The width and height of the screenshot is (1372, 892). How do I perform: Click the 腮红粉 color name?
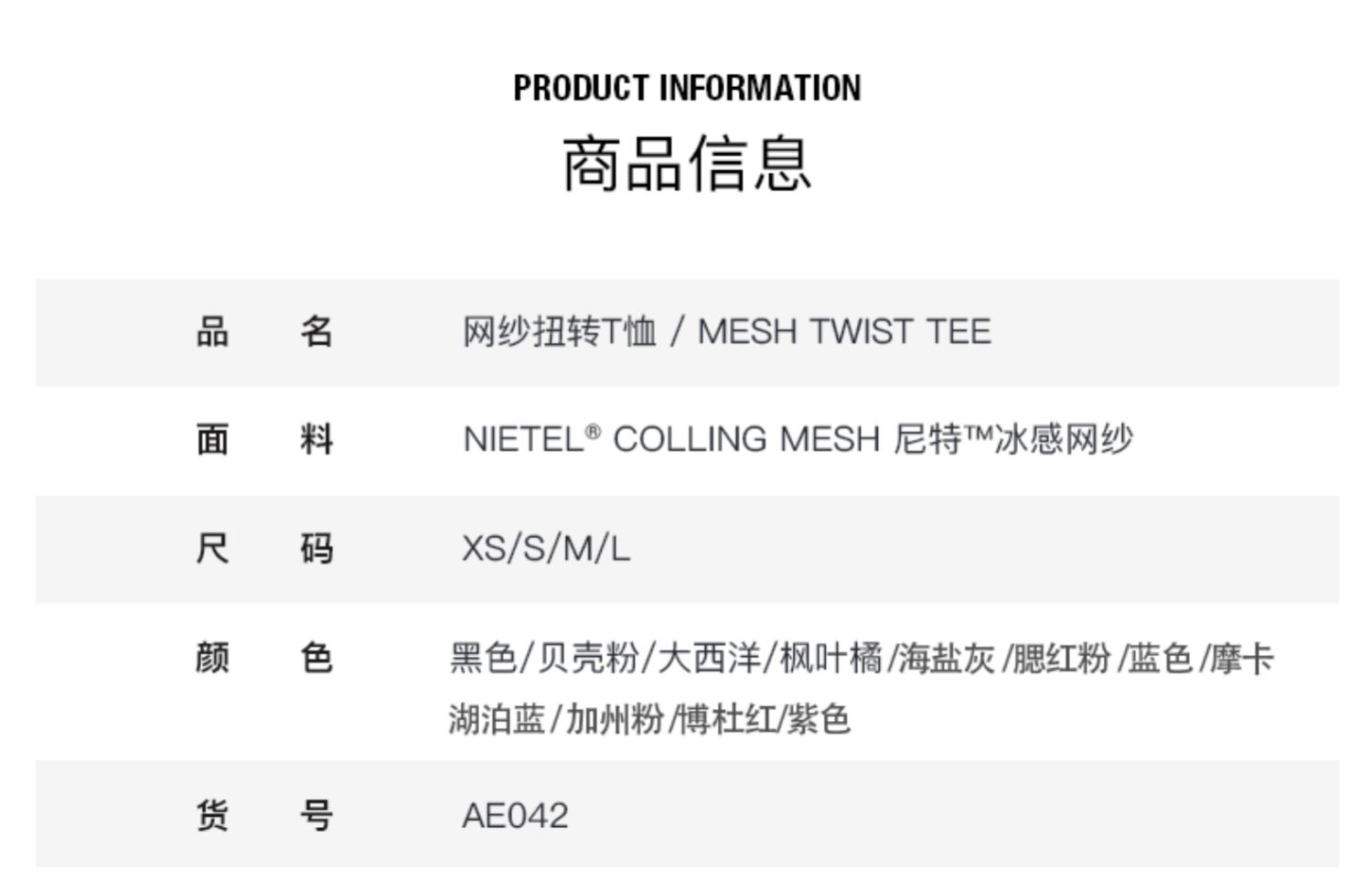point(1061,659)
